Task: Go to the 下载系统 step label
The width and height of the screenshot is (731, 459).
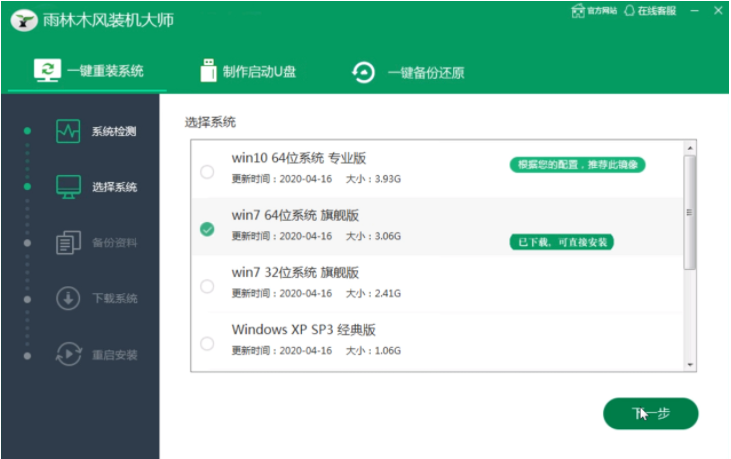Action: point(114,299)
